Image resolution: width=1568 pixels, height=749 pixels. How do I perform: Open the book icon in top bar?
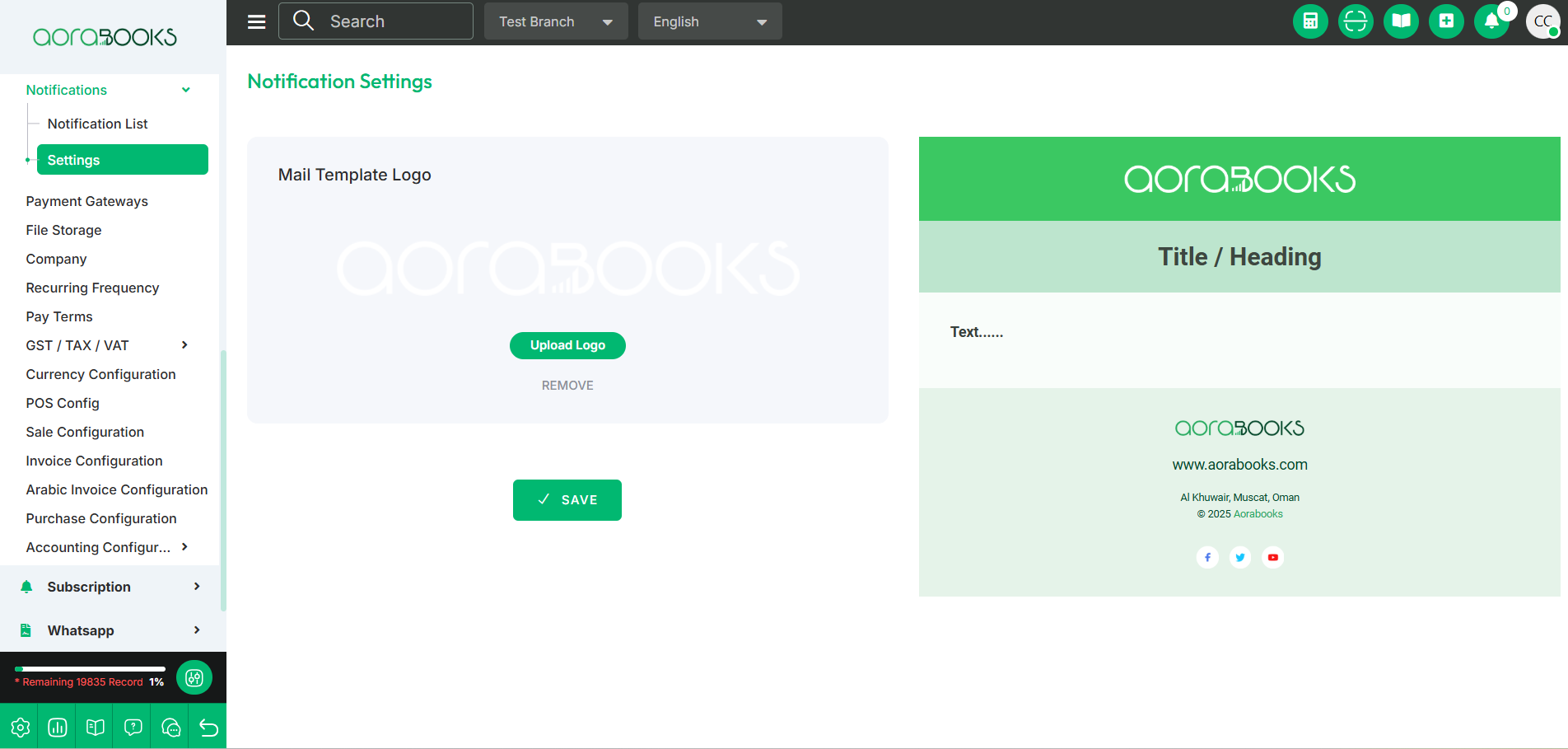pos(1401,21)
